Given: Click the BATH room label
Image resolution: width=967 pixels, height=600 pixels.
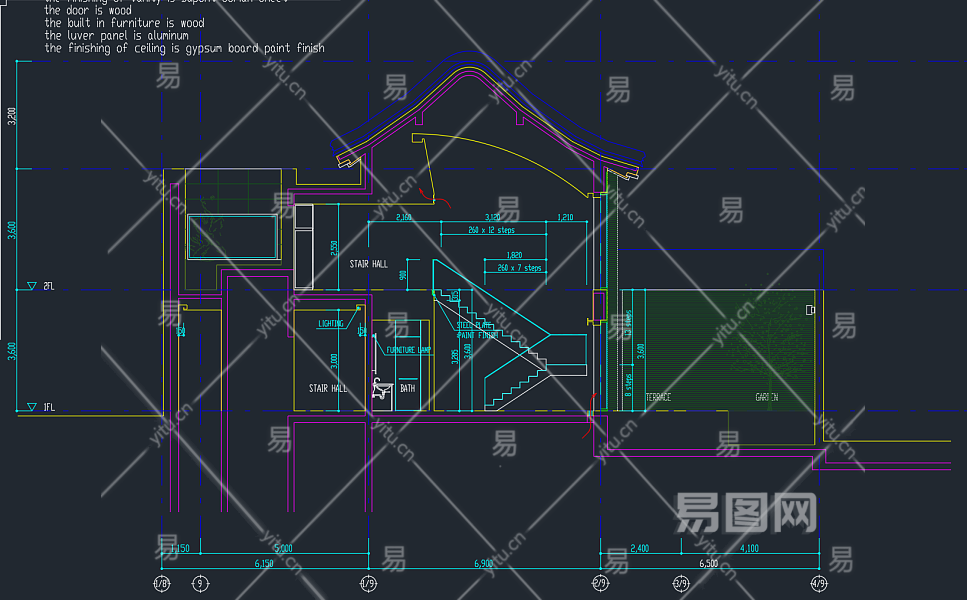Looking at the screenshot, I should [x=408, y=388].
